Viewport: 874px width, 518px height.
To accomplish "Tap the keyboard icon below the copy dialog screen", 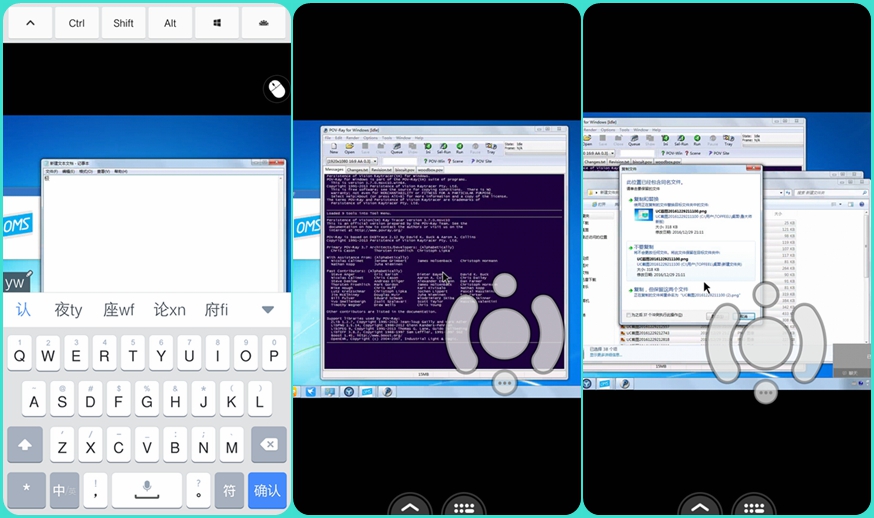I will (x=754, y=506).
